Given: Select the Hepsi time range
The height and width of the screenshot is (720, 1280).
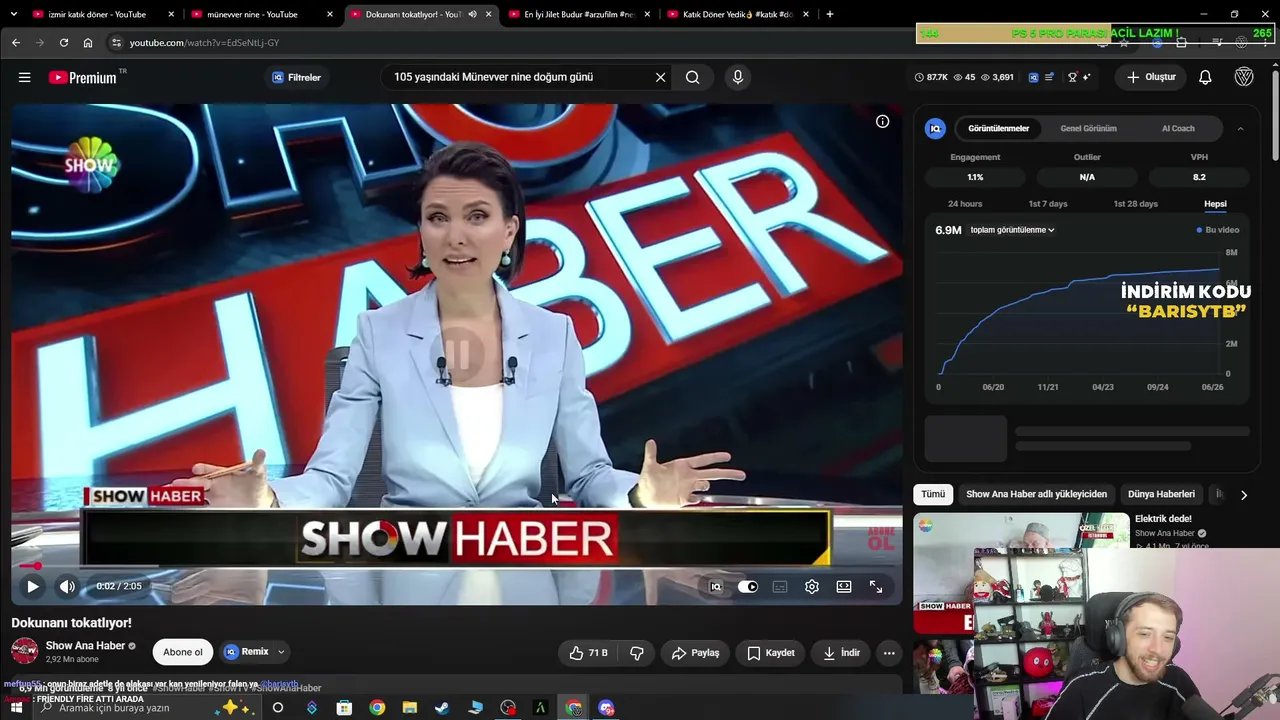Looking at the screenshot, I should pyautogui.click(x=1215, y=204).
